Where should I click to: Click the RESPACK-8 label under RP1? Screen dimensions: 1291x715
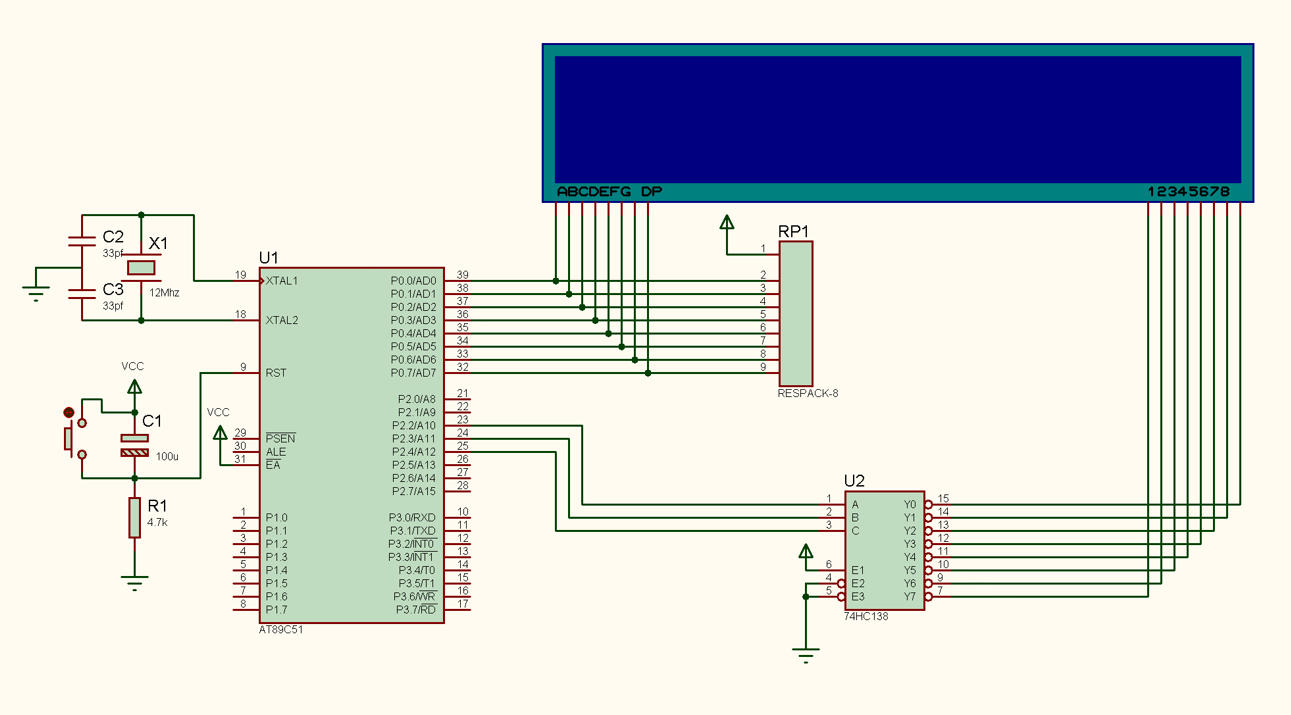tap(808, 394)
